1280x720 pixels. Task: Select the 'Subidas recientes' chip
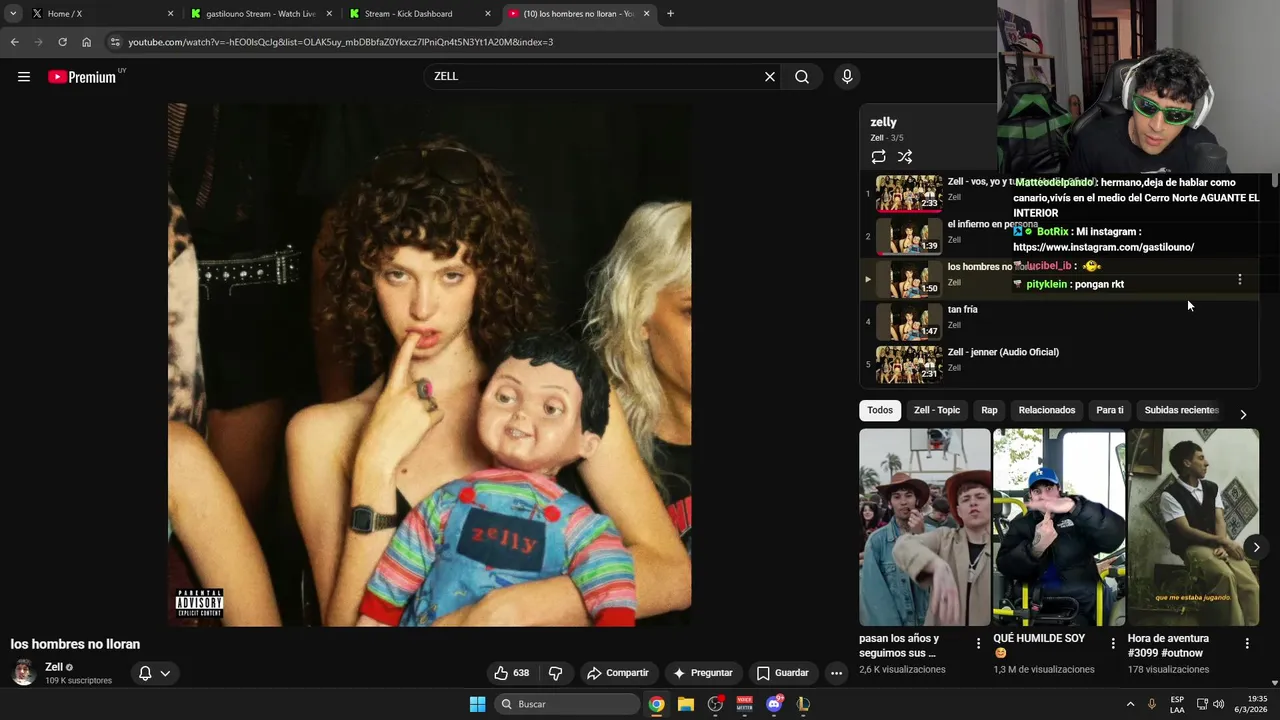pos(1182,410)
